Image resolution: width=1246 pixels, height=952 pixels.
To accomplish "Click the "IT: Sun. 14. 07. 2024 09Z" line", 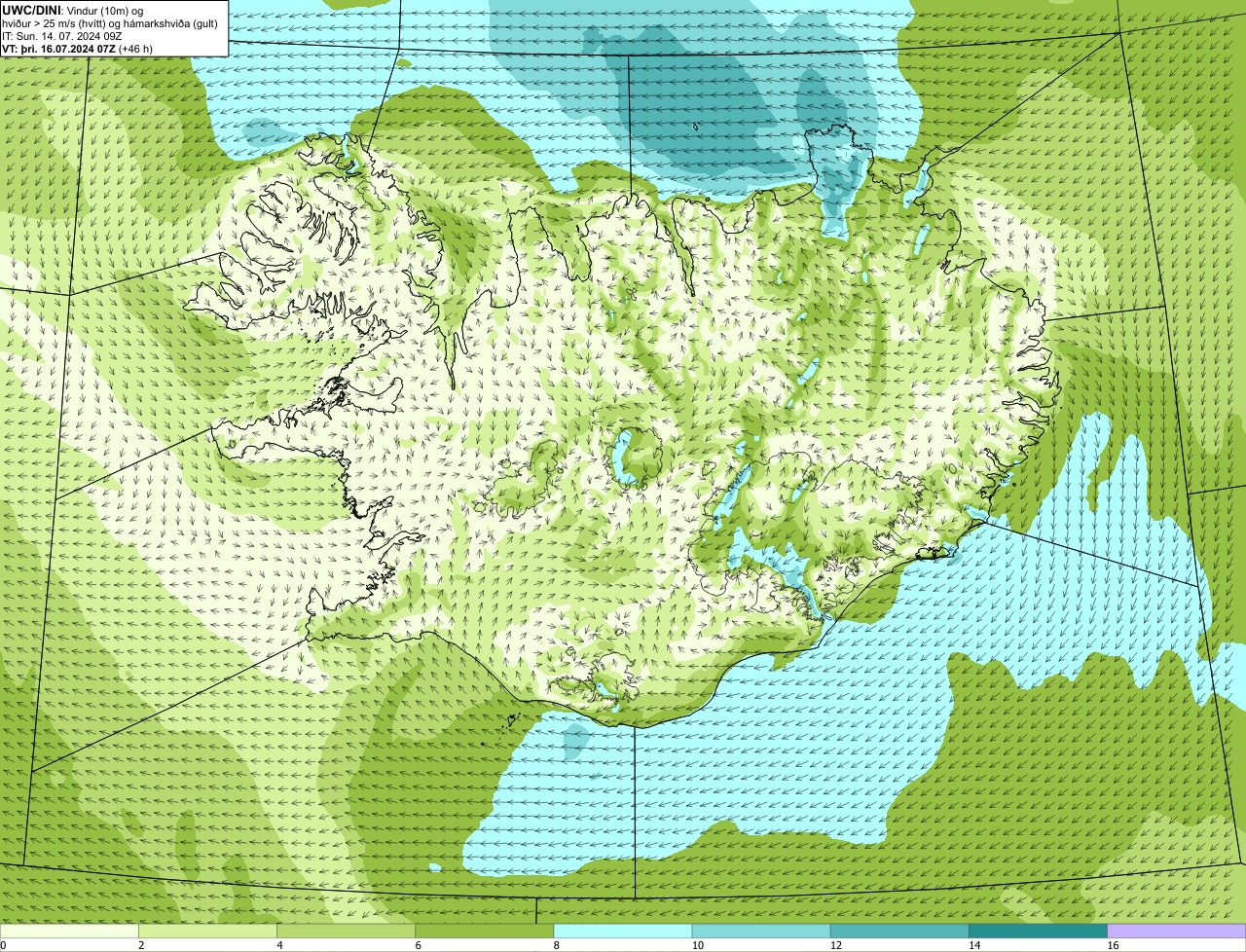I will click(x=62, y=36).
